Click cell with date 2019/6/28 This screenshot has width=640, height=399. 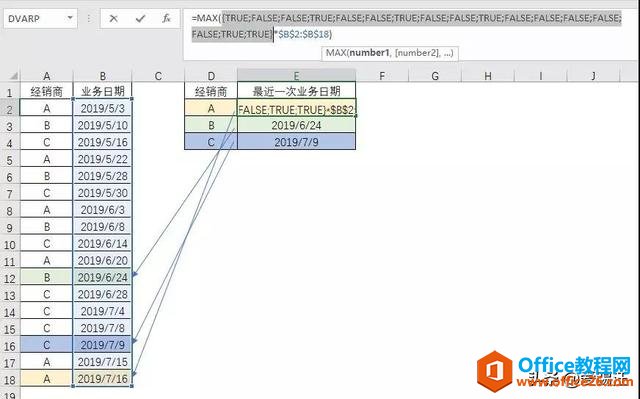[102, 294]
